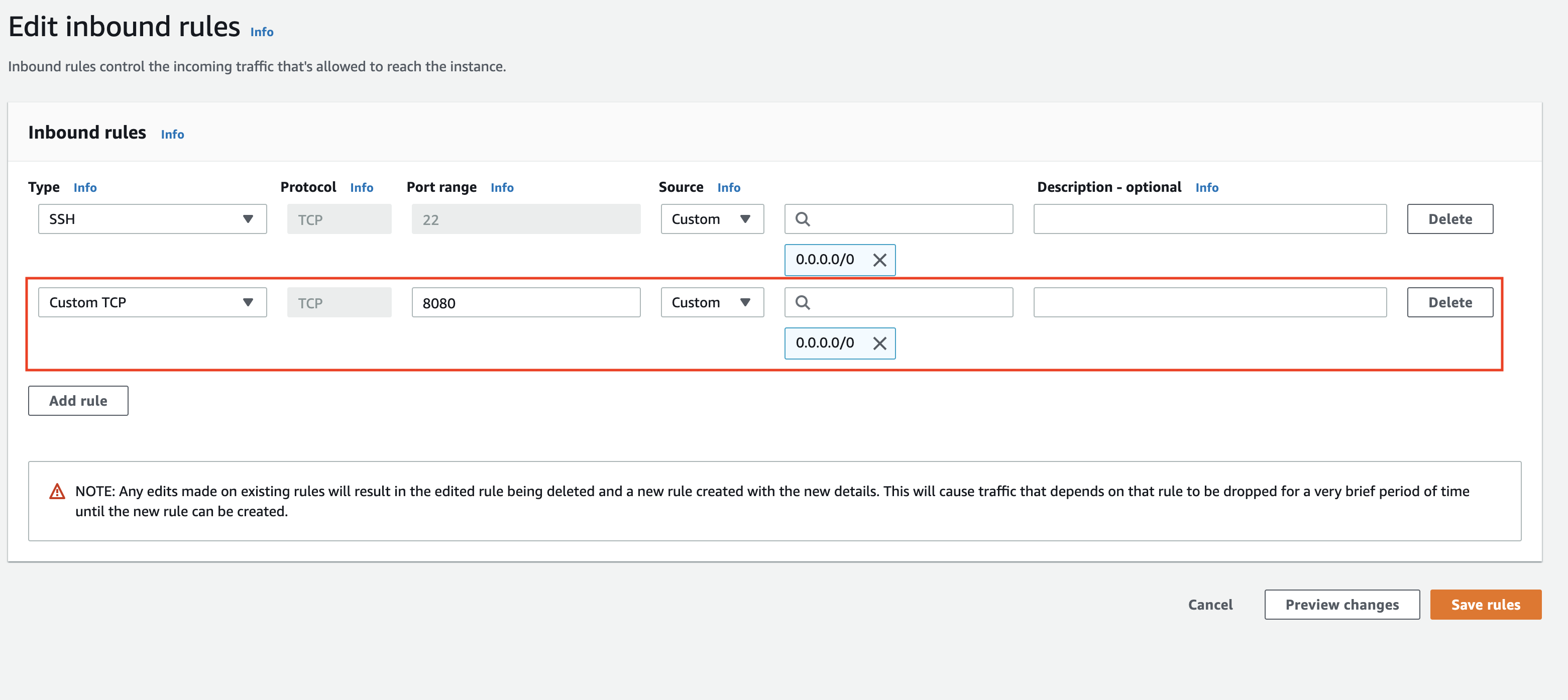Expand the Custom source dropdown for port 8080 rule
The height and width of the screenshot is (700, 1568).
(x=712, y=302)
